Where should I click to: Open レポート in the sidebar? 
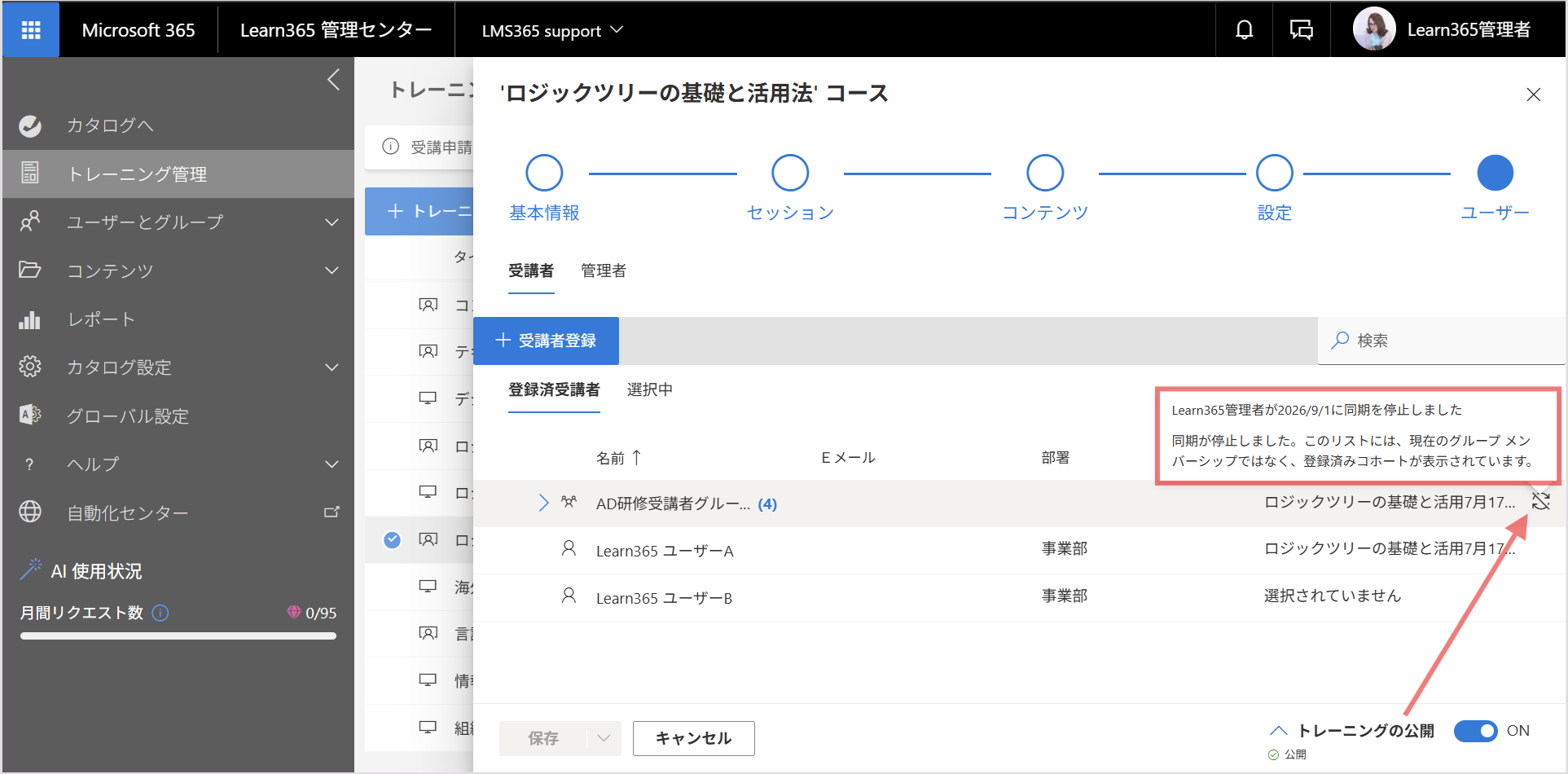(x=178, y=319)
